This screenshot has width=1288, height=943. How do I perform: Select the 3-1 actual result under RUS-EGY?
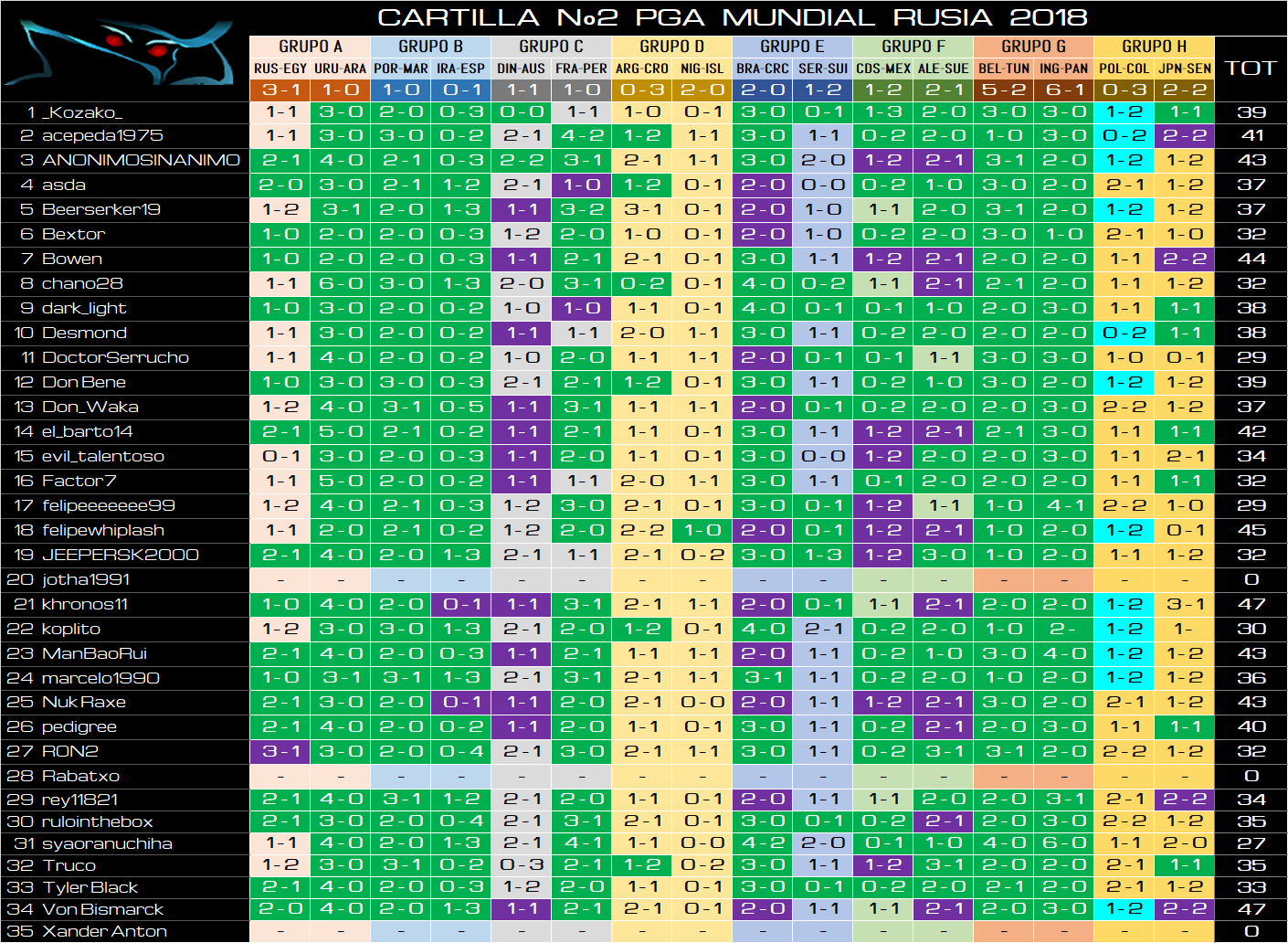point(280,90)
